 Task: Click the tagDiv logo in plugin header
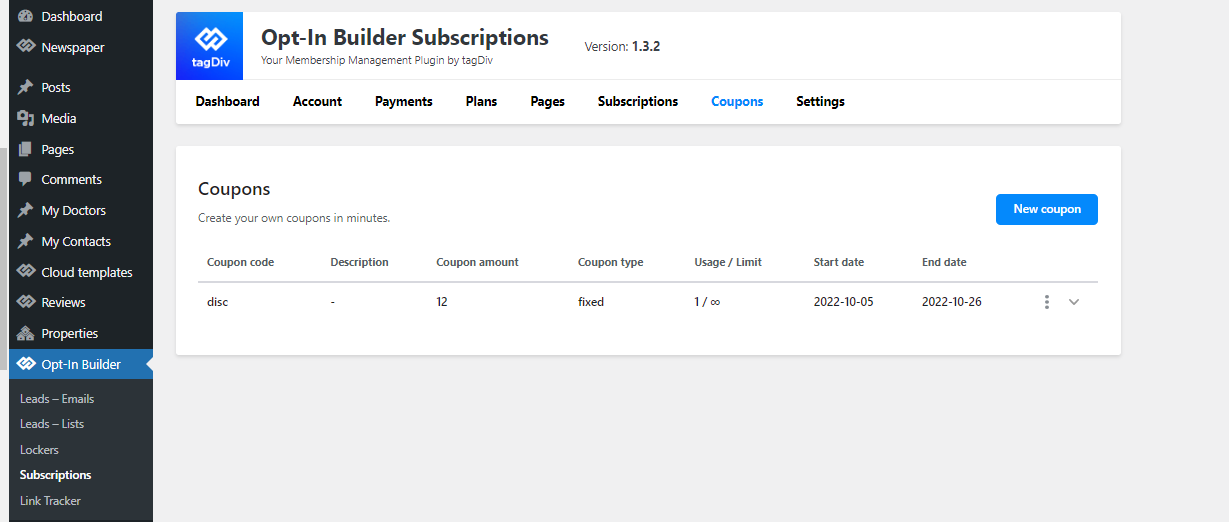pos(210,46)
